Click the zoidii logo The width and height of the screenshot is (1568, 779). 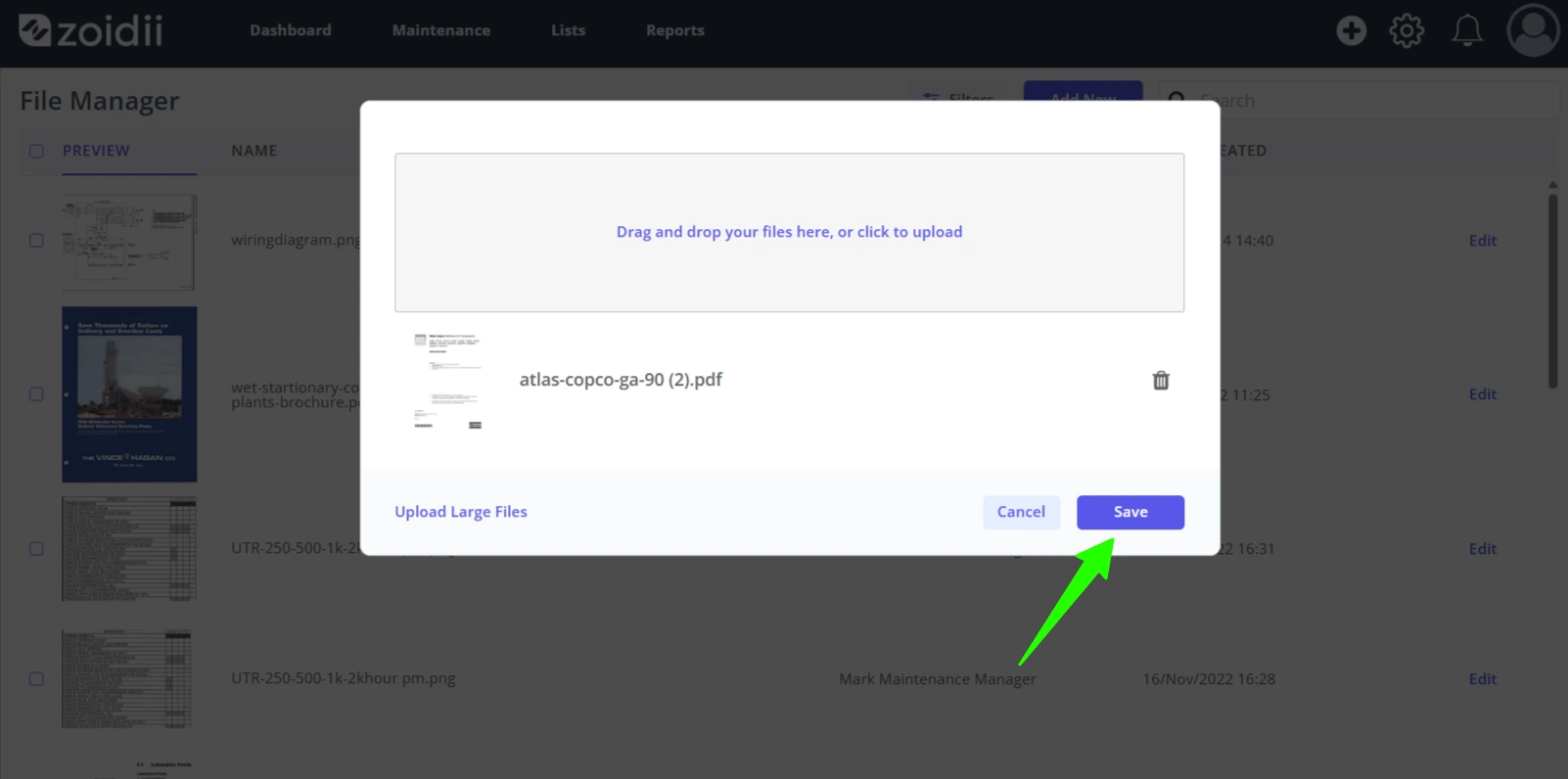(x=91, y=30)
